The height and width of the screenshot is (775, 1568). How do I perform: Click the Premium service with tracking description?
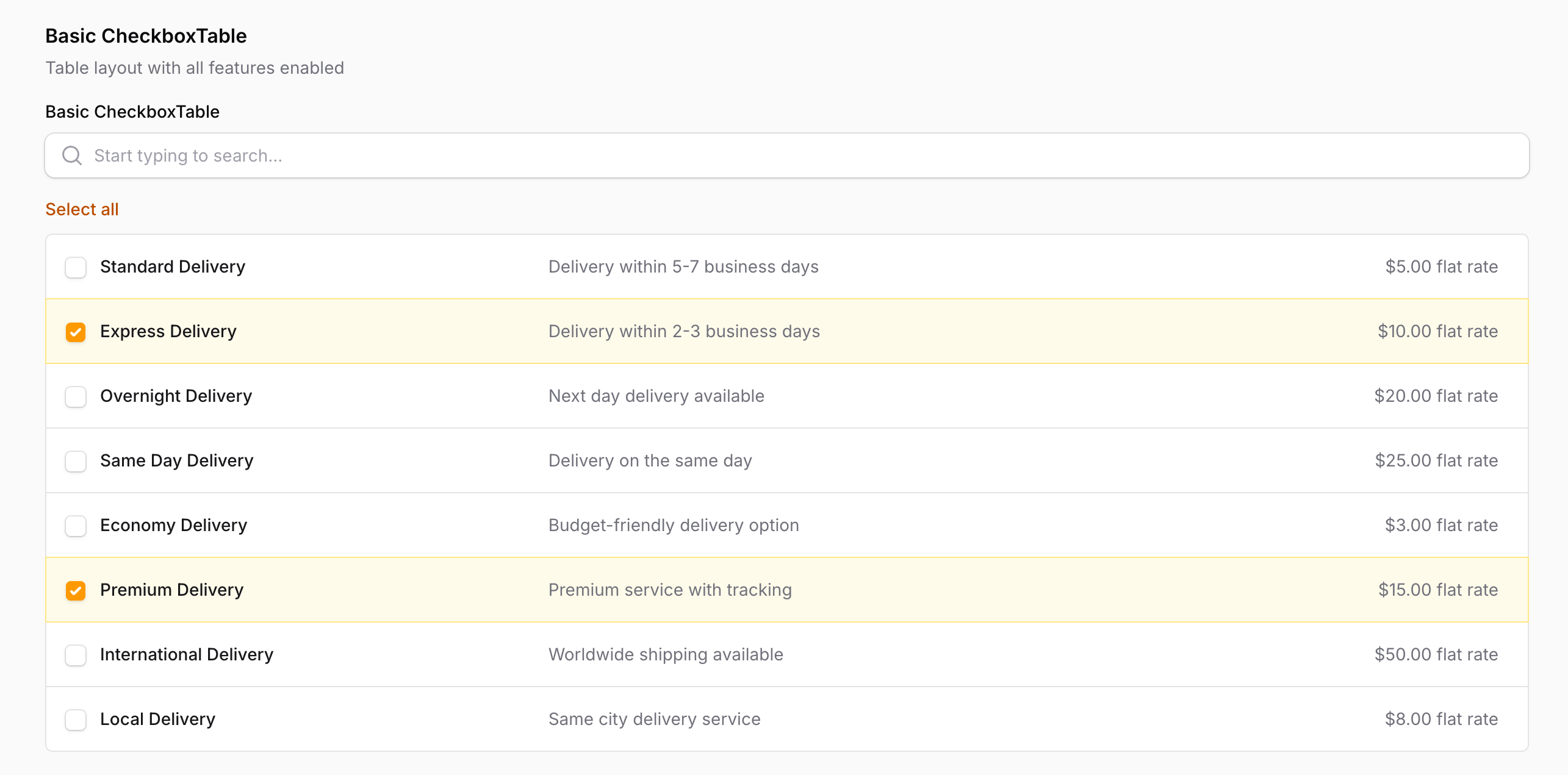[x=670, y=590]
